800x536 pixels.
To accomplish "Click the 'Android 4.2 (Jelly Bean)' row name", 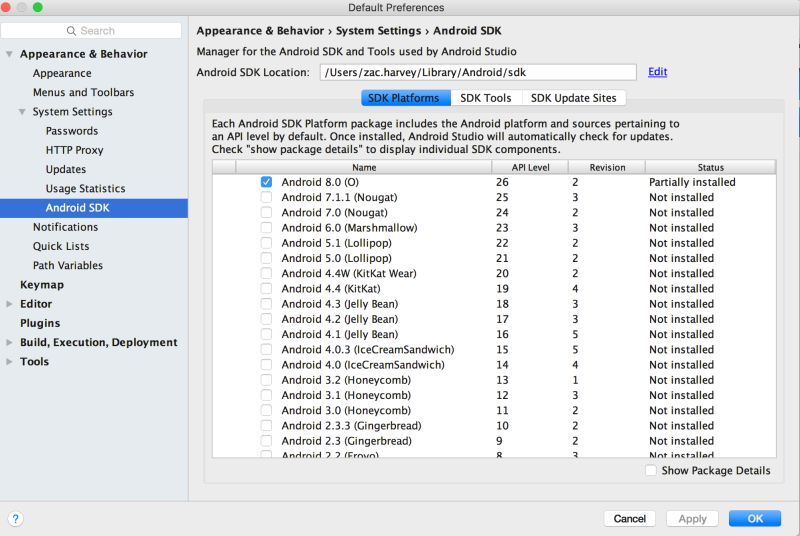I will 340,319.
